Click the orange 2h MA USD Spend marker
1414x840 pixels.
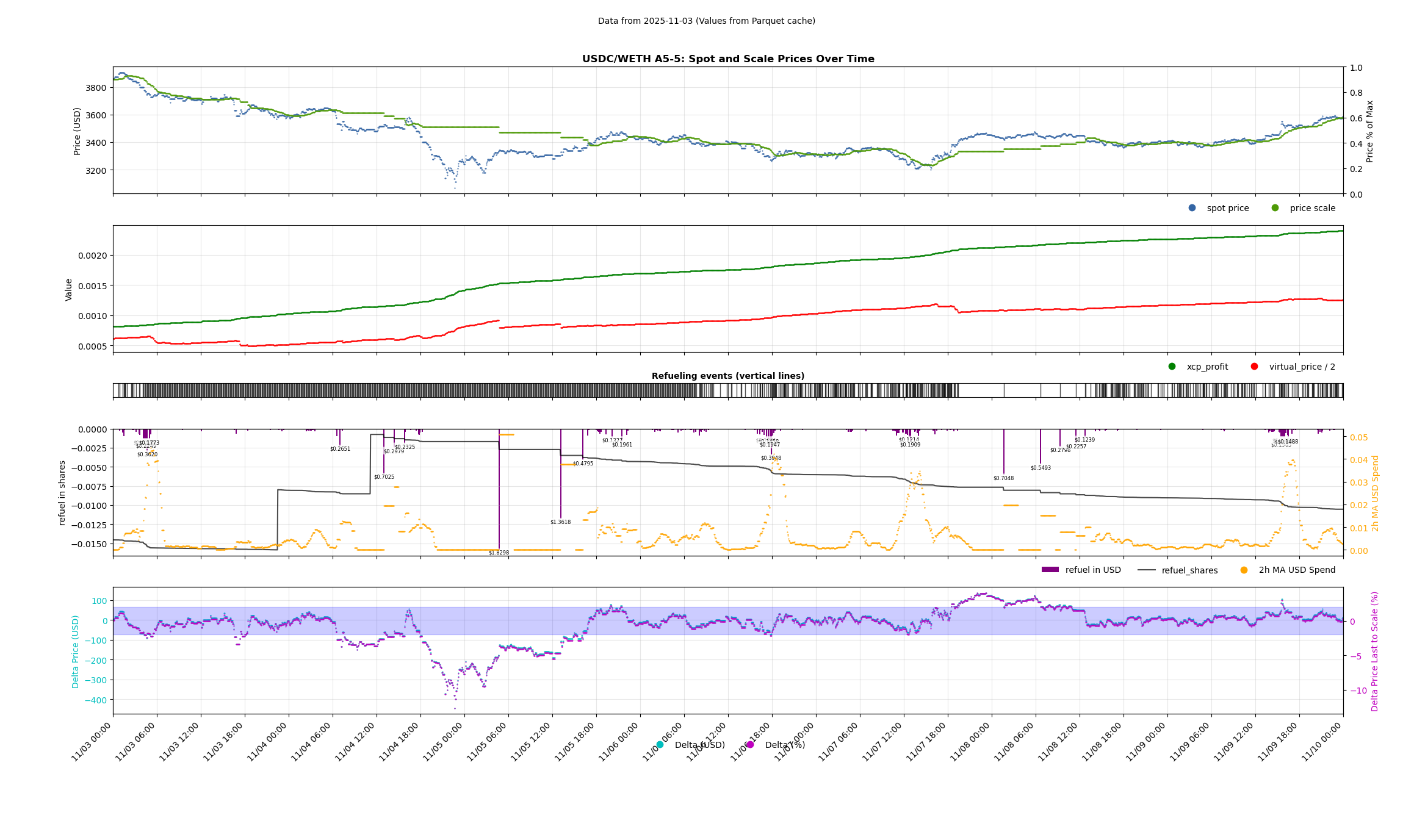(x=1244, y=570)
